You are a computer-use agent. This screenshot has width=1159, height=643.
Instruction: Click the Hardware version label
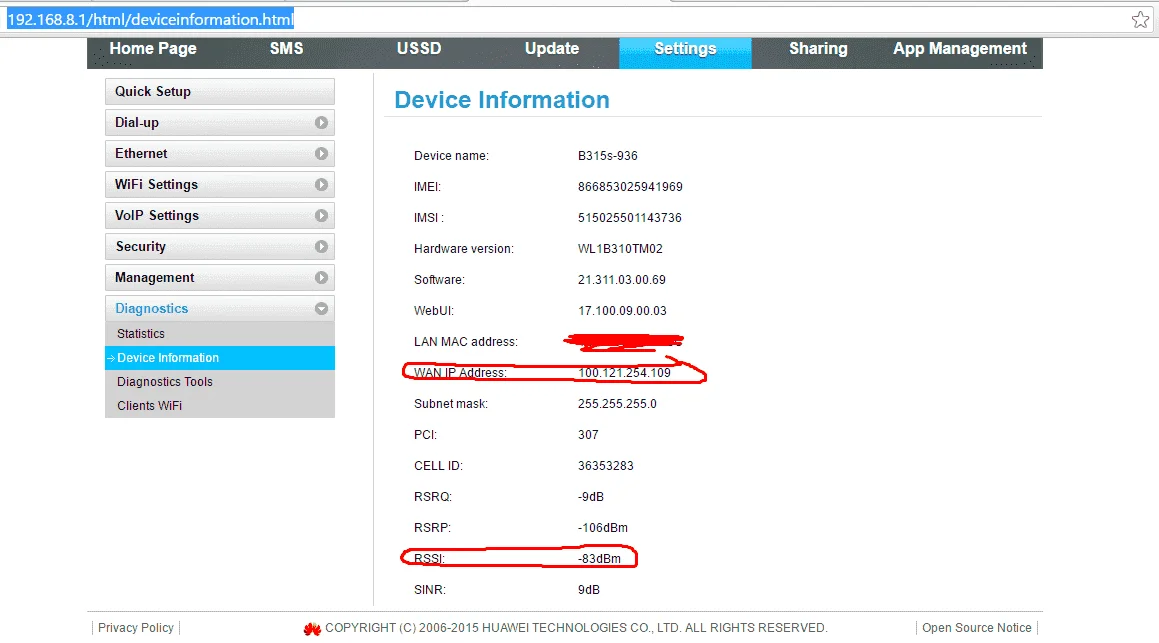point(463,249)
